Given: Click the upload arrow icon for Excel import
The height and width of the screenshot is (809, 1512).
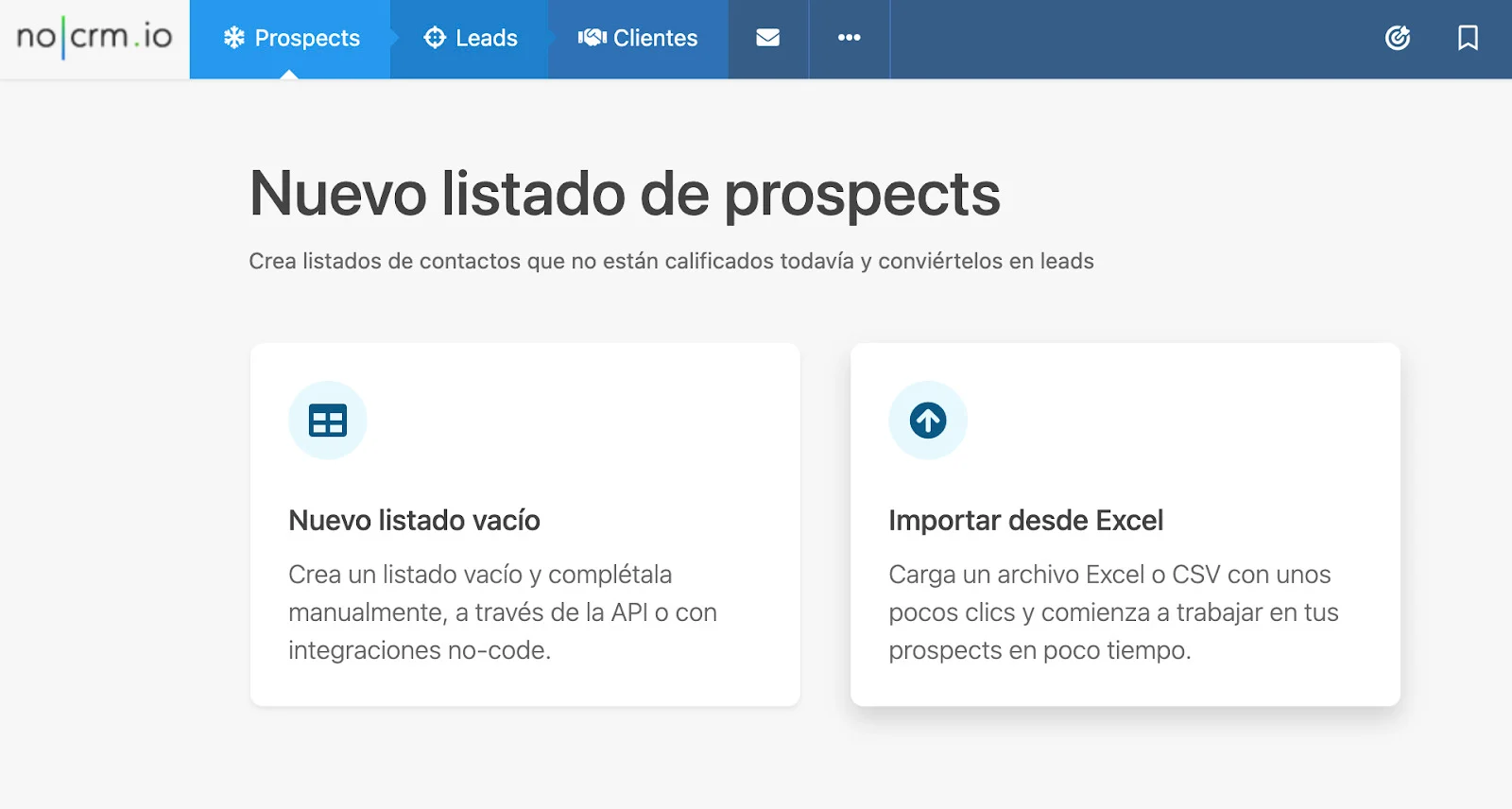Looking at the screenshot, I should click(x=928, y=421).
